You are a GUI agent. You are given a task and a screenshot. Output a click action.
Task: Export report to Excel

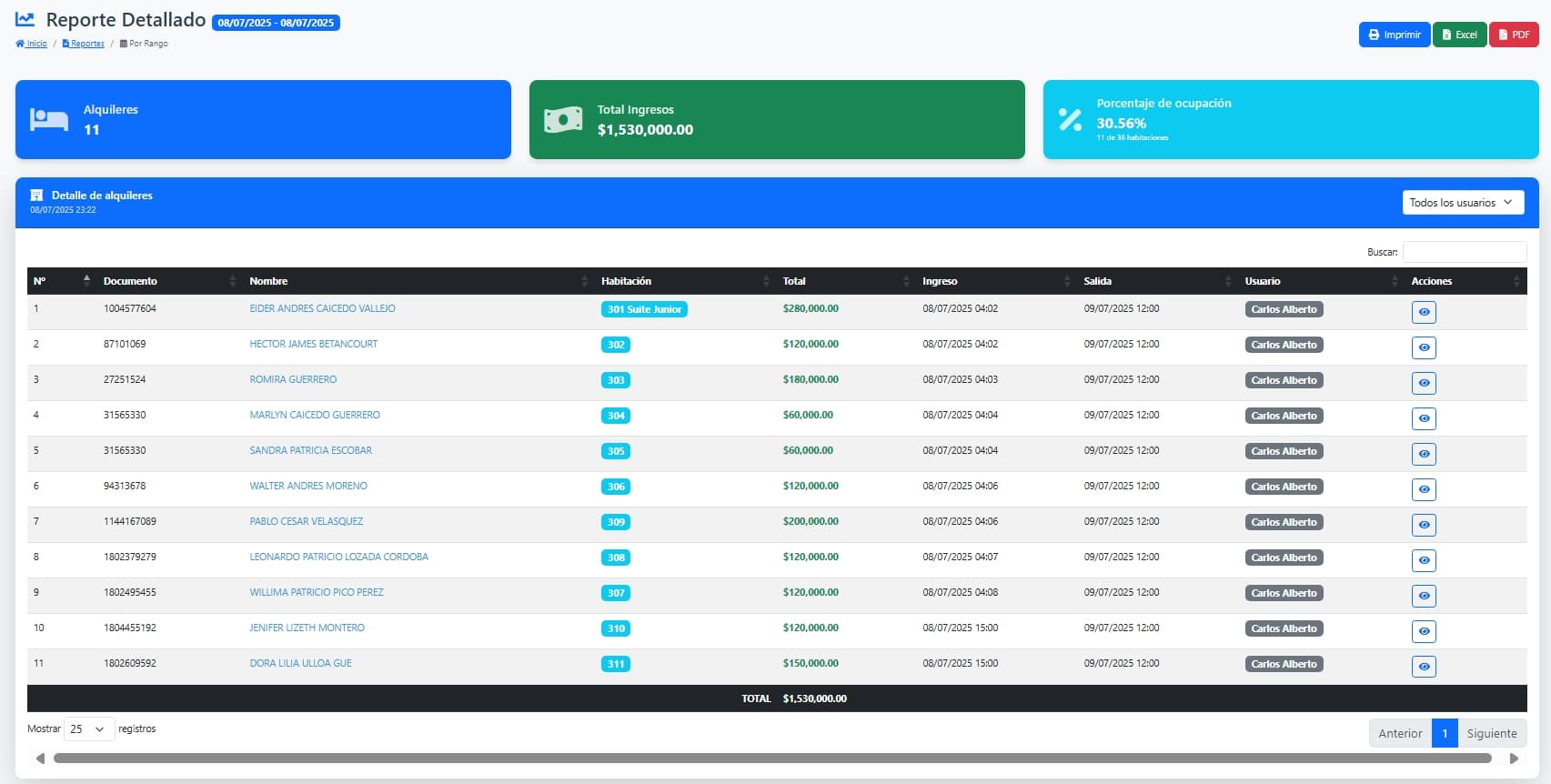pyautogui.click(x=1459, y=35)
